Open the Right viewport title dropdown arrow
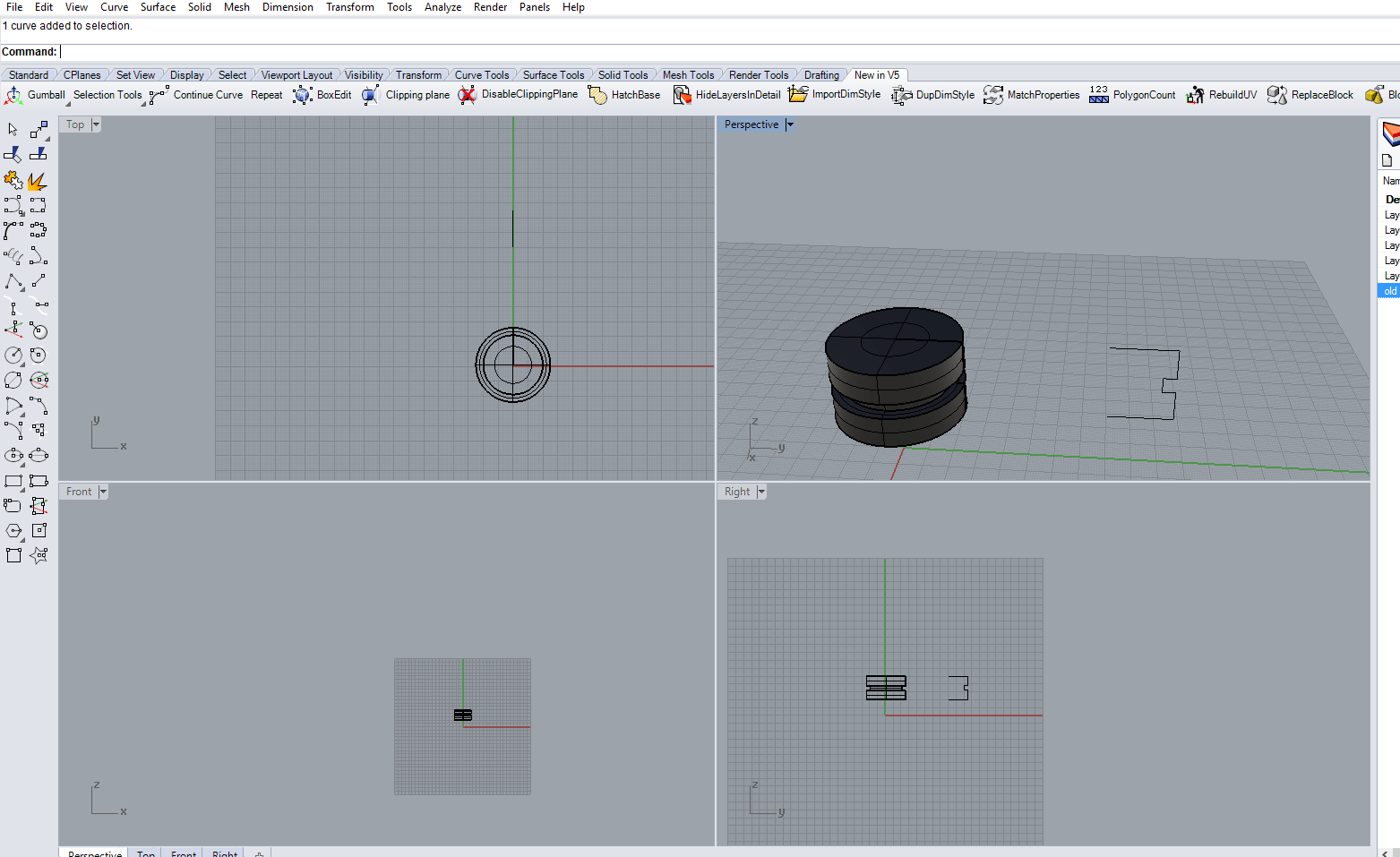The height and width of the screenshot is (857, 1400). (761, 492)
